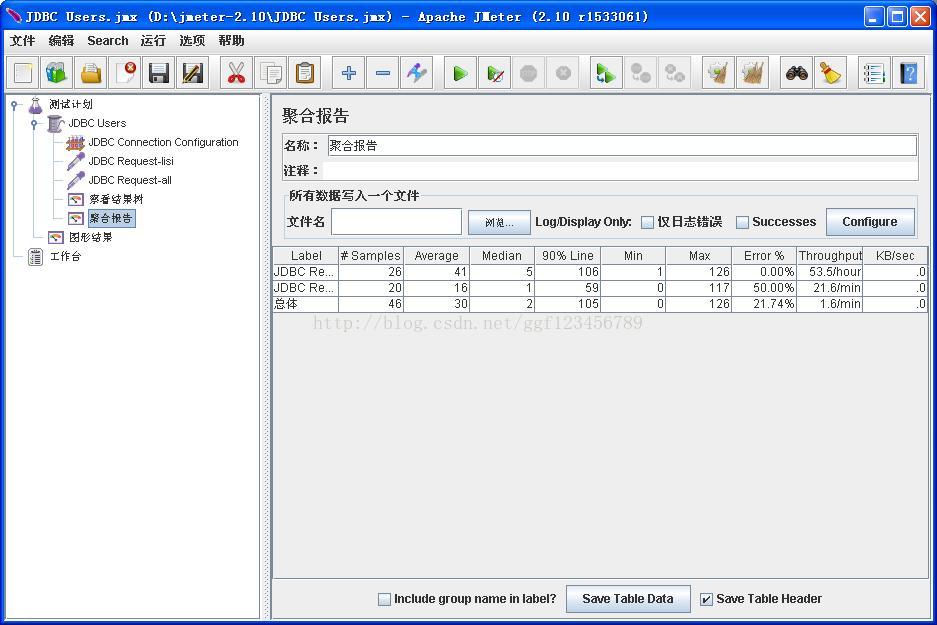This screenshot has width=937, height=625.
Task: Clear results with the broom-and-gear icon
Action: pos(718,73)
